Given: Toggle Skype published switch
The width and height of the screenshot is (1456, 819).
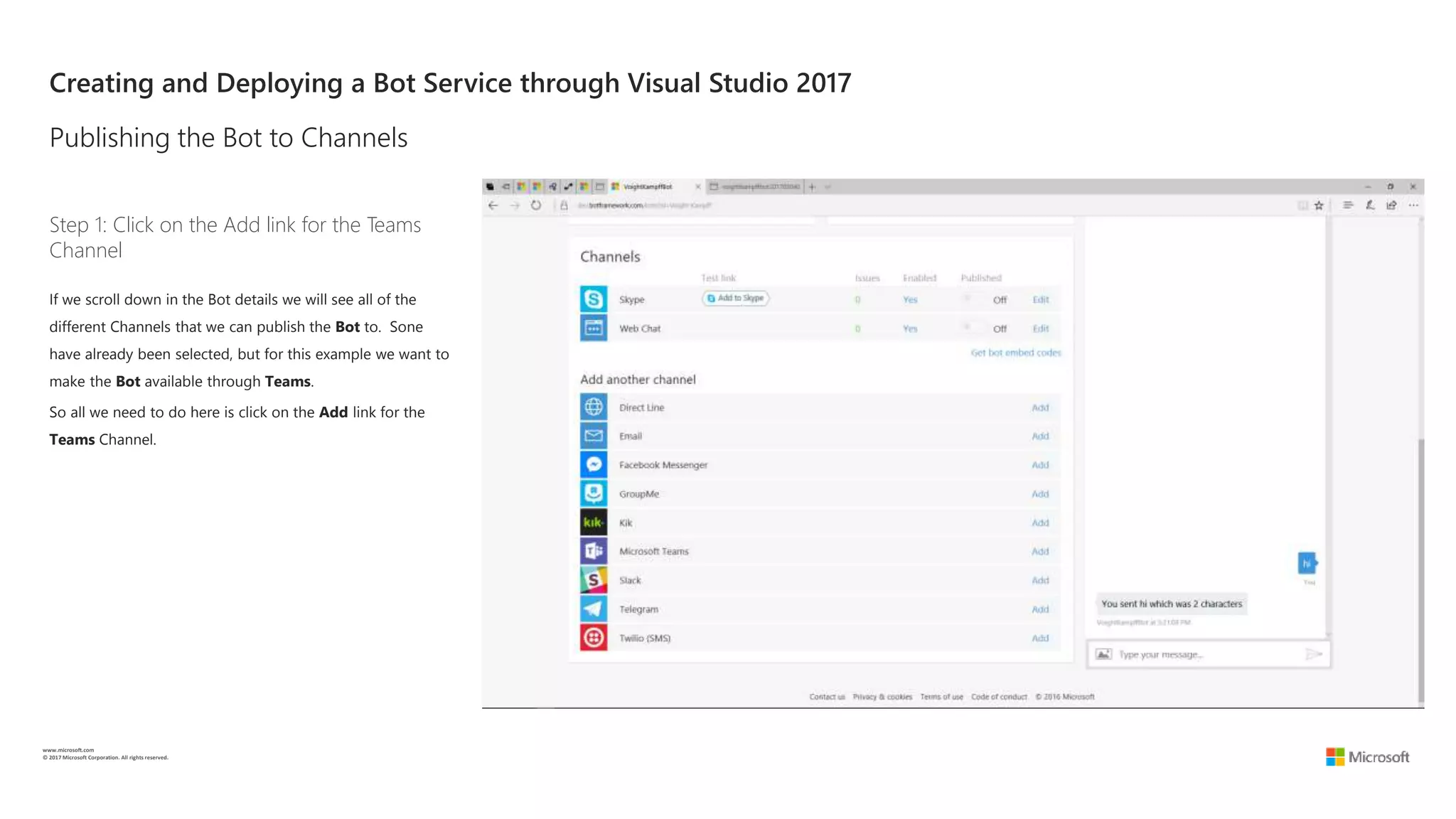Looking at the screenshot, I should click(973, 299).
